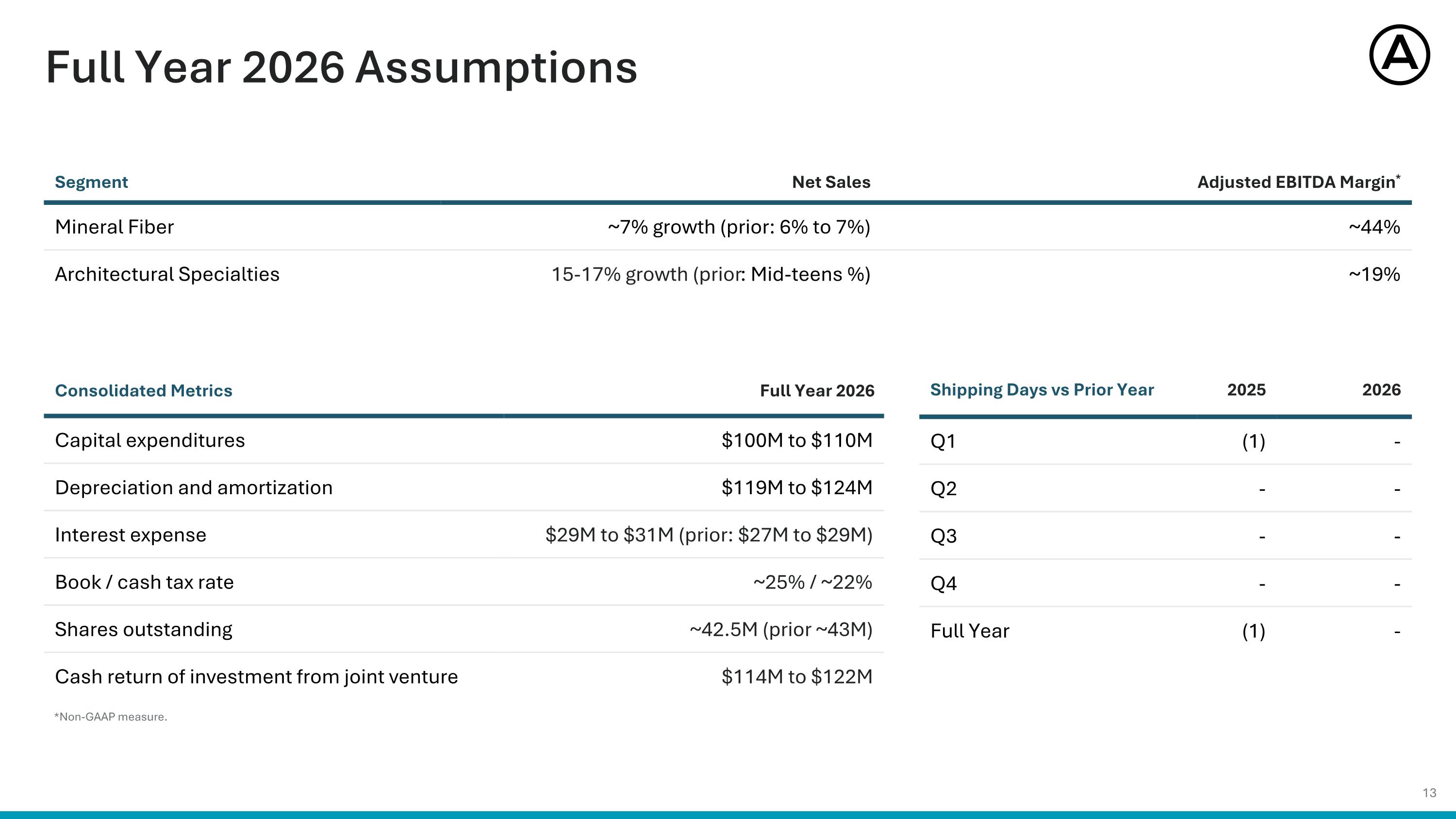Select the Consolidated Metrics table header
This screenshot has width=1456, height=819.
point(144,390)
